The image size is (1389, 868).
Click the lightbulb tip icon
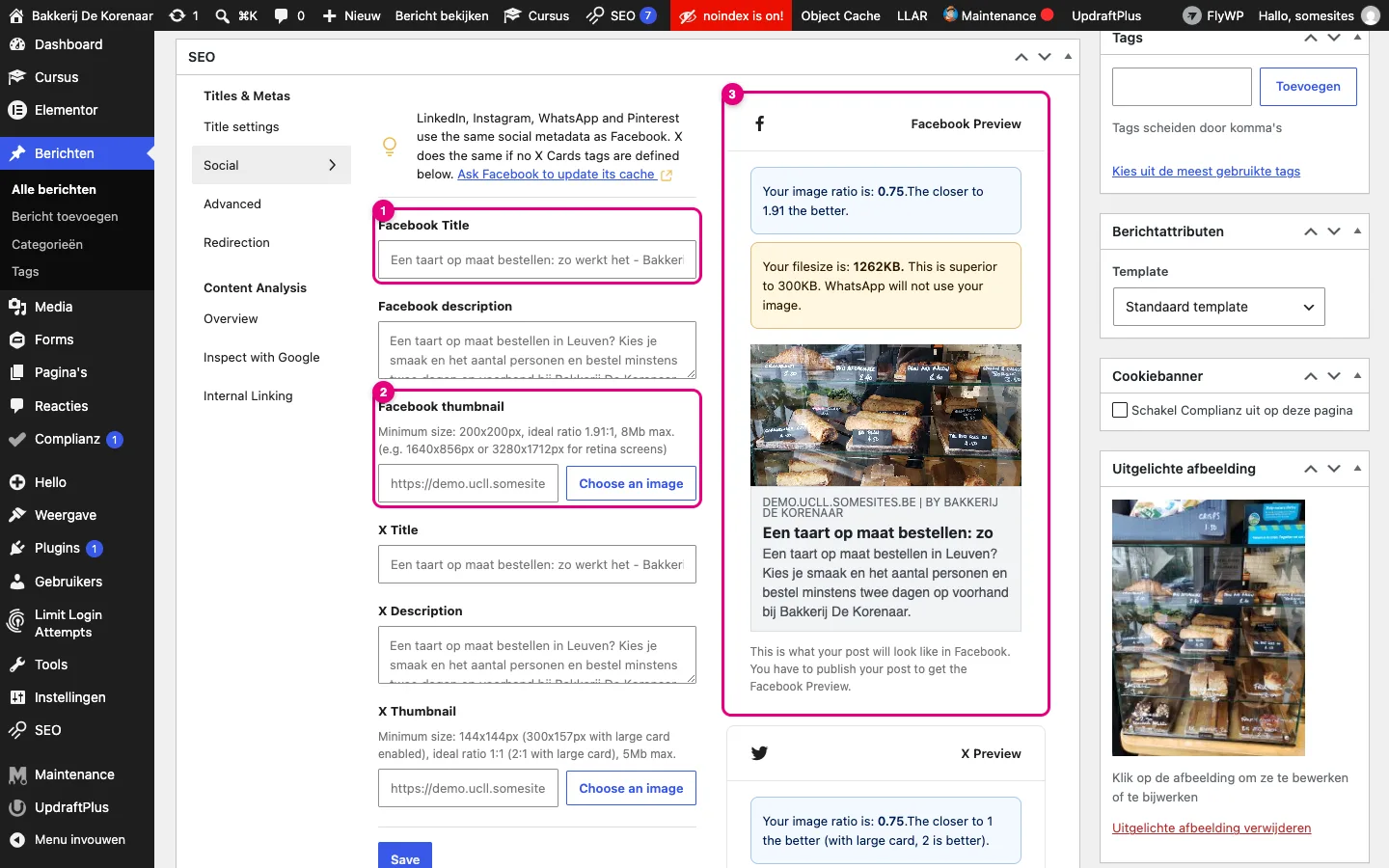390,147
